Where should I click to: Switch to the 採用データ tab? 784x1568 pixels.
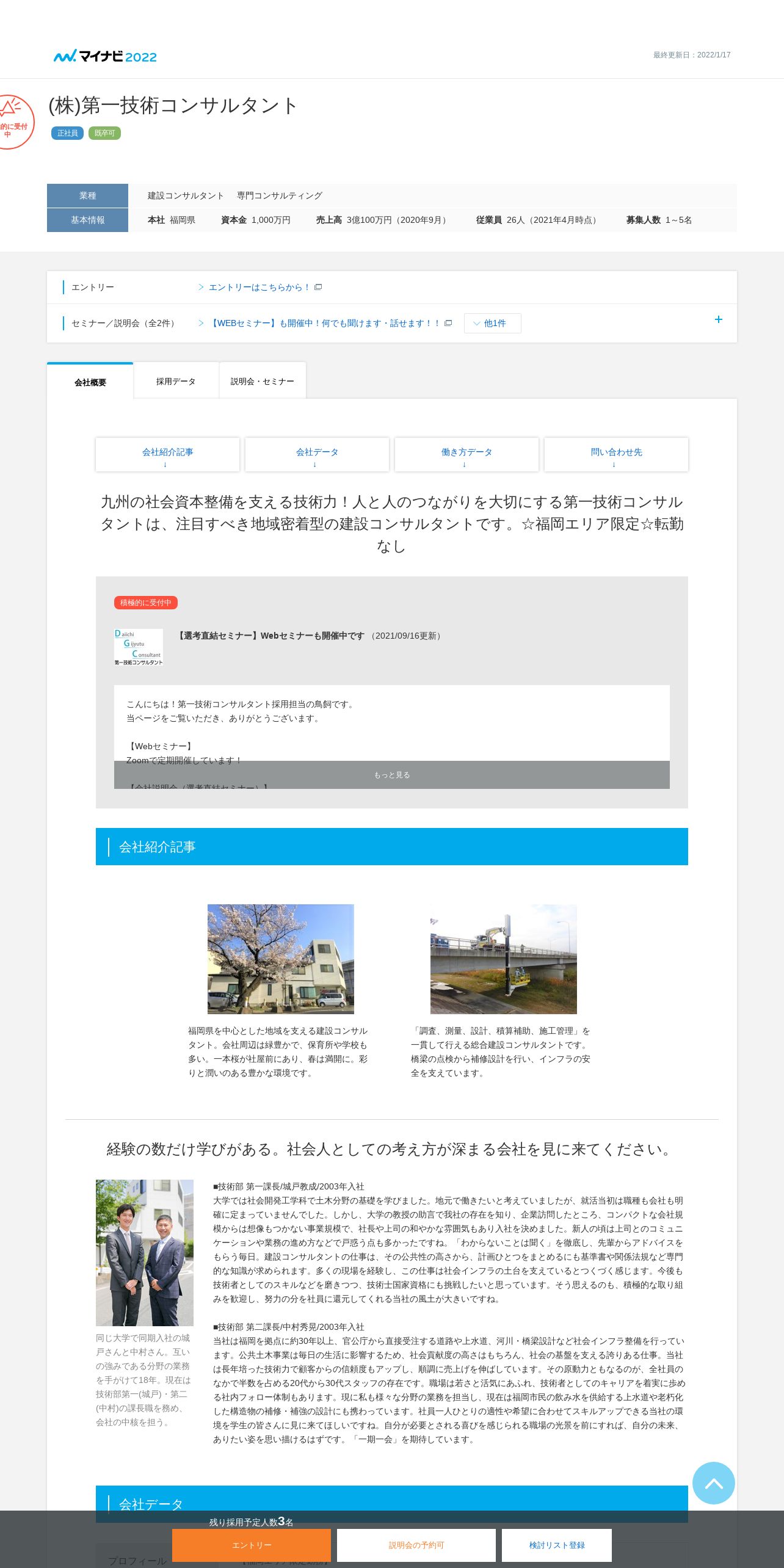(x=176, y=381)
